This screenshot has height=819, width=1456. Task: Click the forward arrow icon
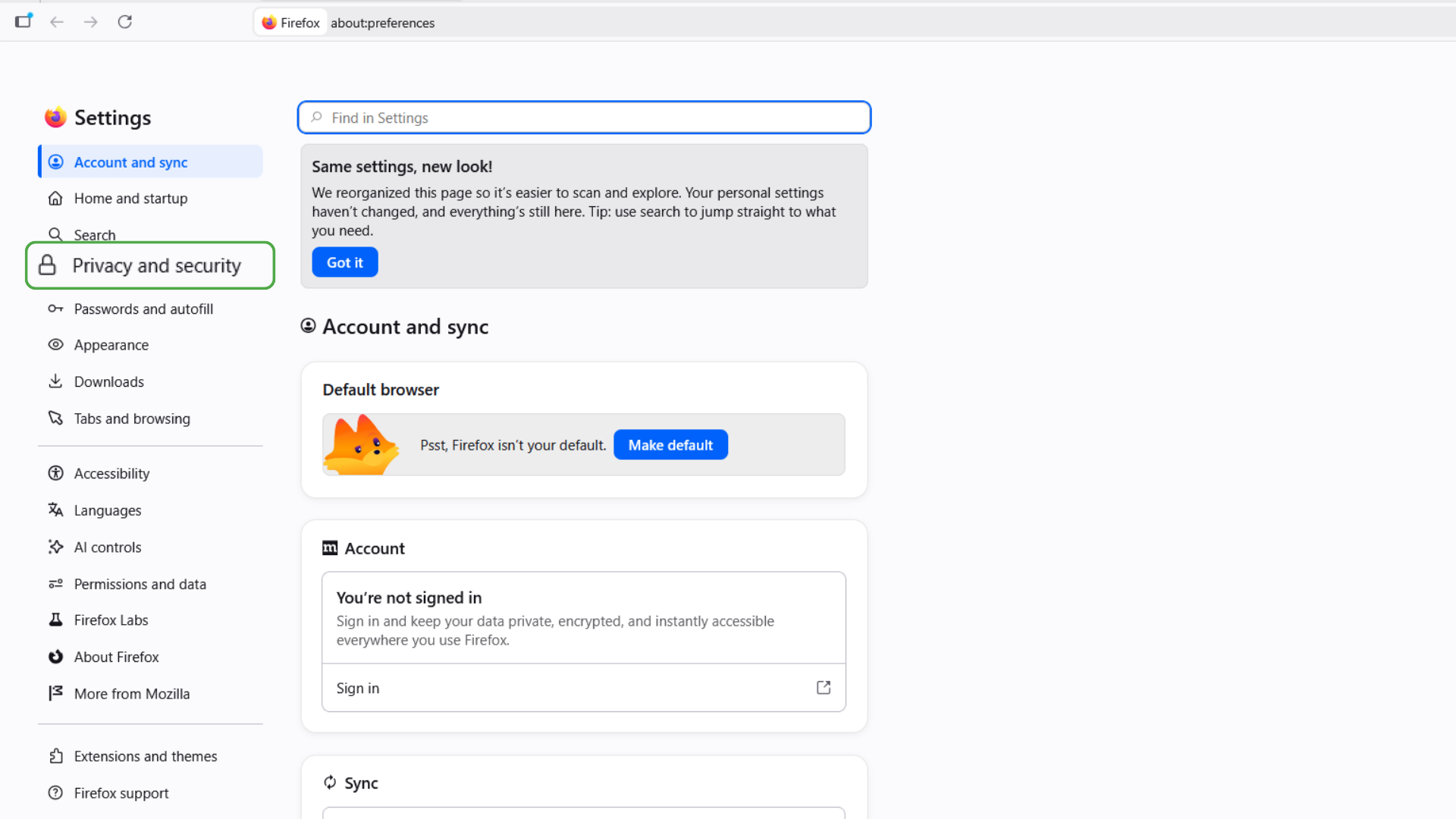coord(91,22)
